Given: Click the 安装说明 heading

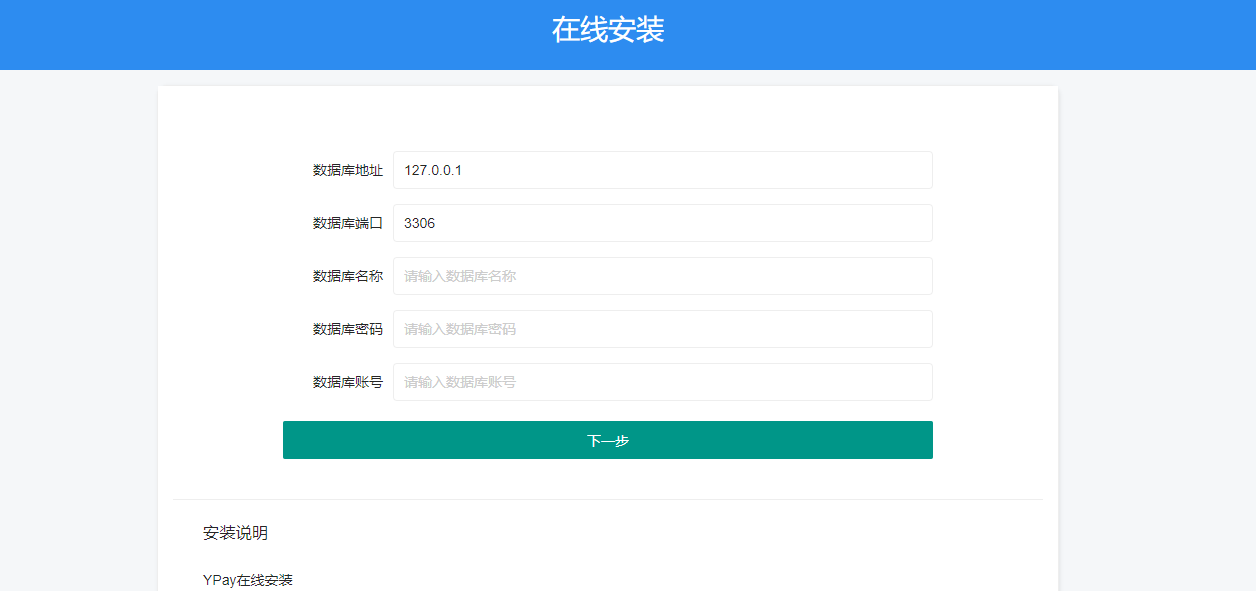Looking at the screenshot, I should pyautogui.click(x=235, y=533).
